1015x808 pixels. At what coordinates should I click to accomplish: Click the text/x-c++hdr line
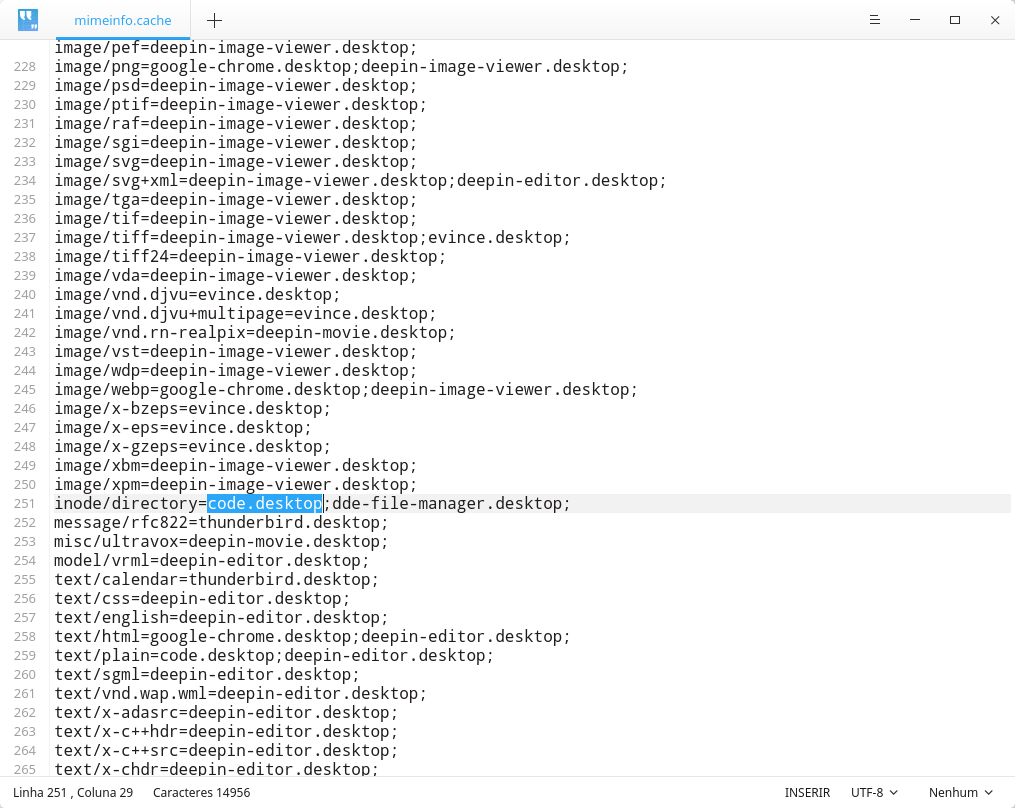pos(226,732)
